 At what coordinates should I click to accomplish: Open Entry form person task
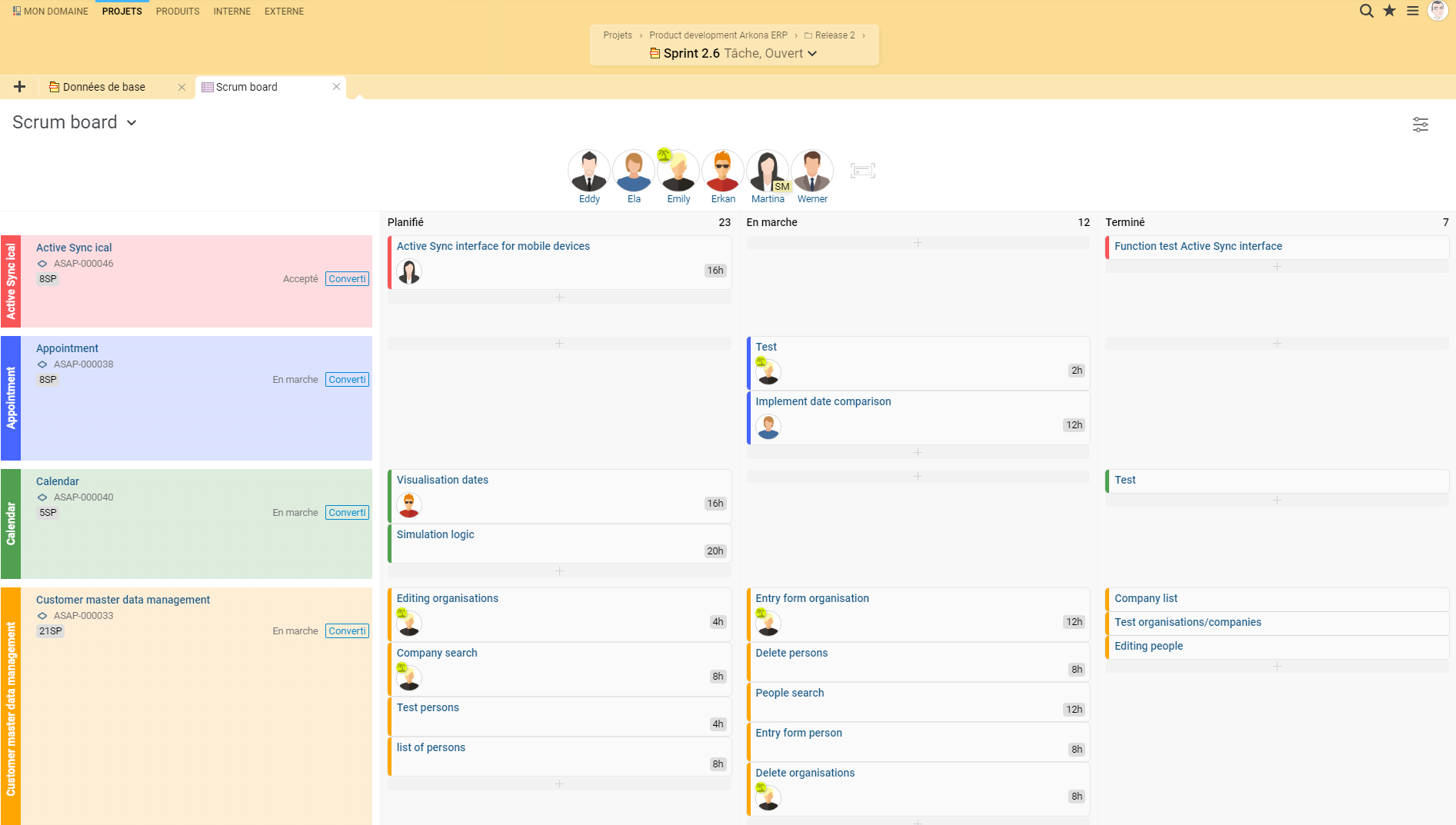918,742
